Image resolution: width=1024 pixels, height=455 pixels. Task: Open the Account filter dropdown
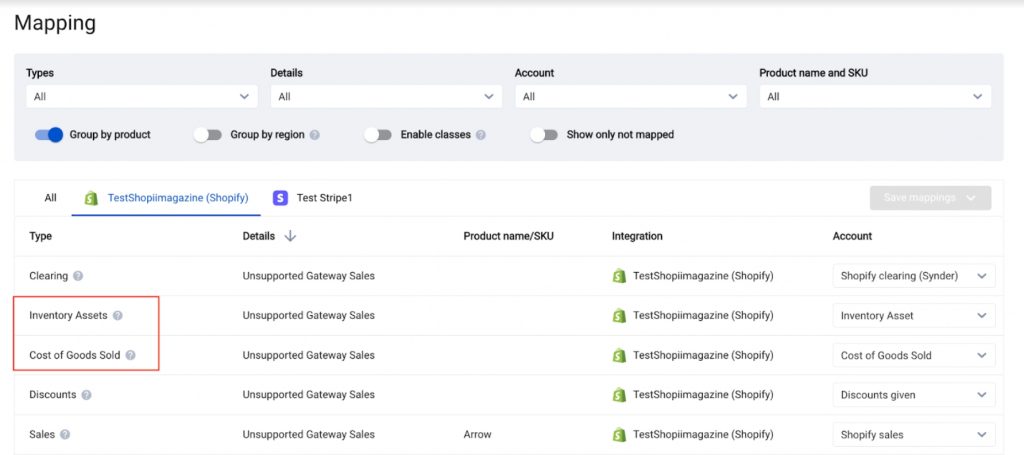tap(630, 97)
